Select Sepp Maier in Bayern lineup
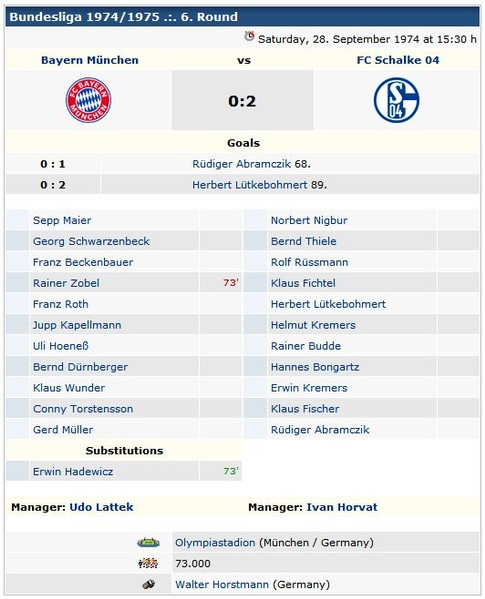The image size is (485, 599). pos(62,220)
